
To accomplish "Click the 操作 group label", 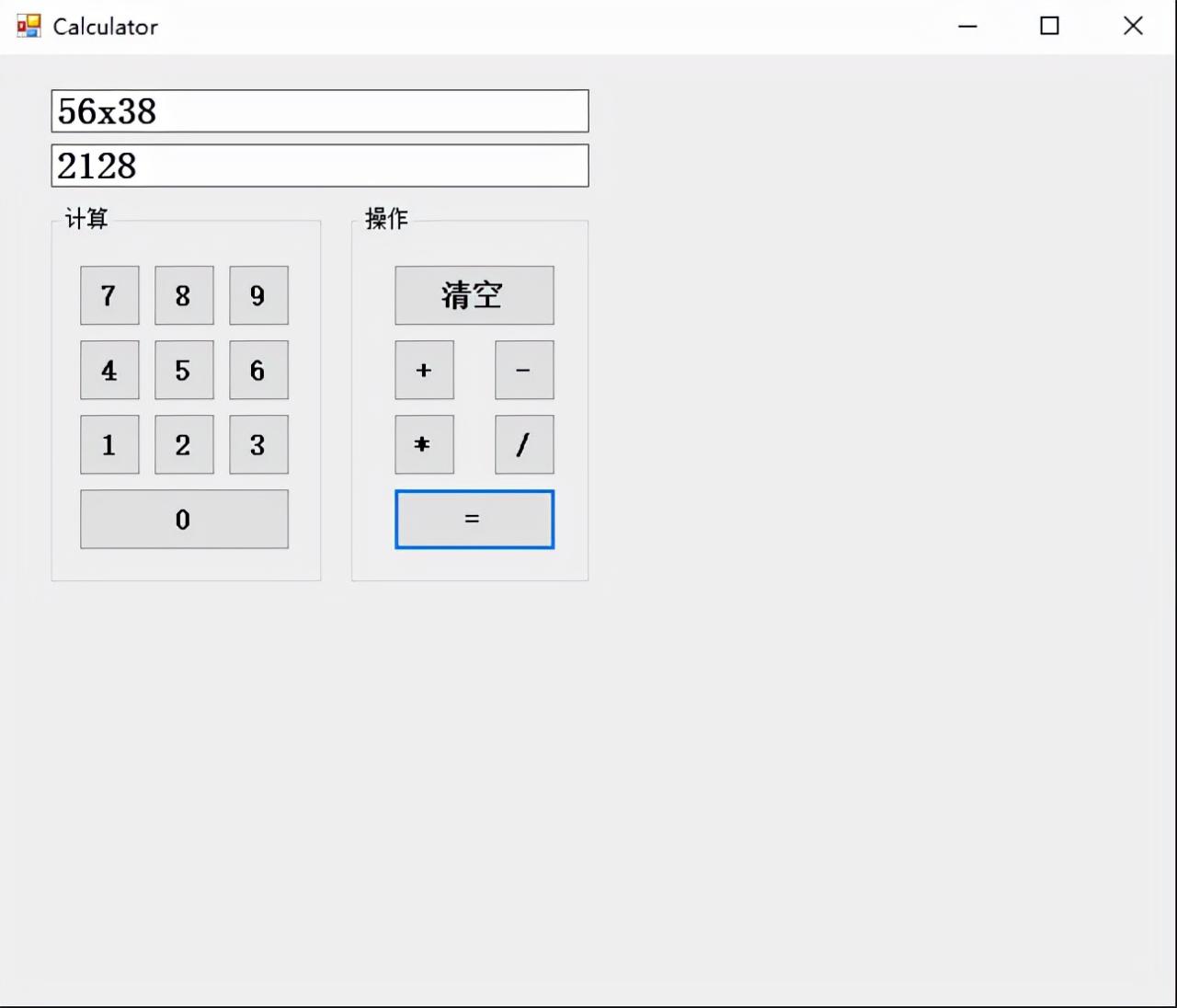I will 386,218.
